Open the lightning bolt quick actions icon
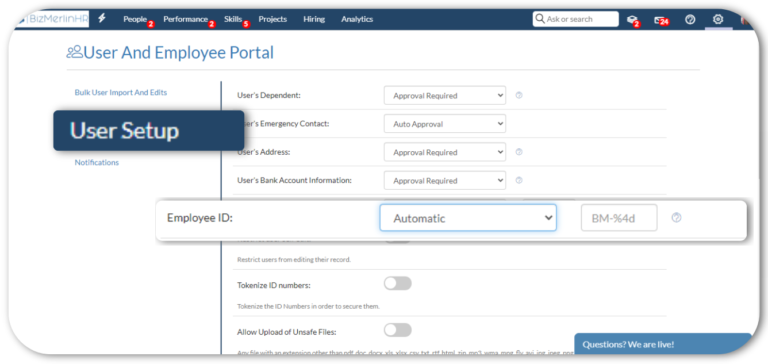Viewport: 768px width, 364px height. (102, 19)
